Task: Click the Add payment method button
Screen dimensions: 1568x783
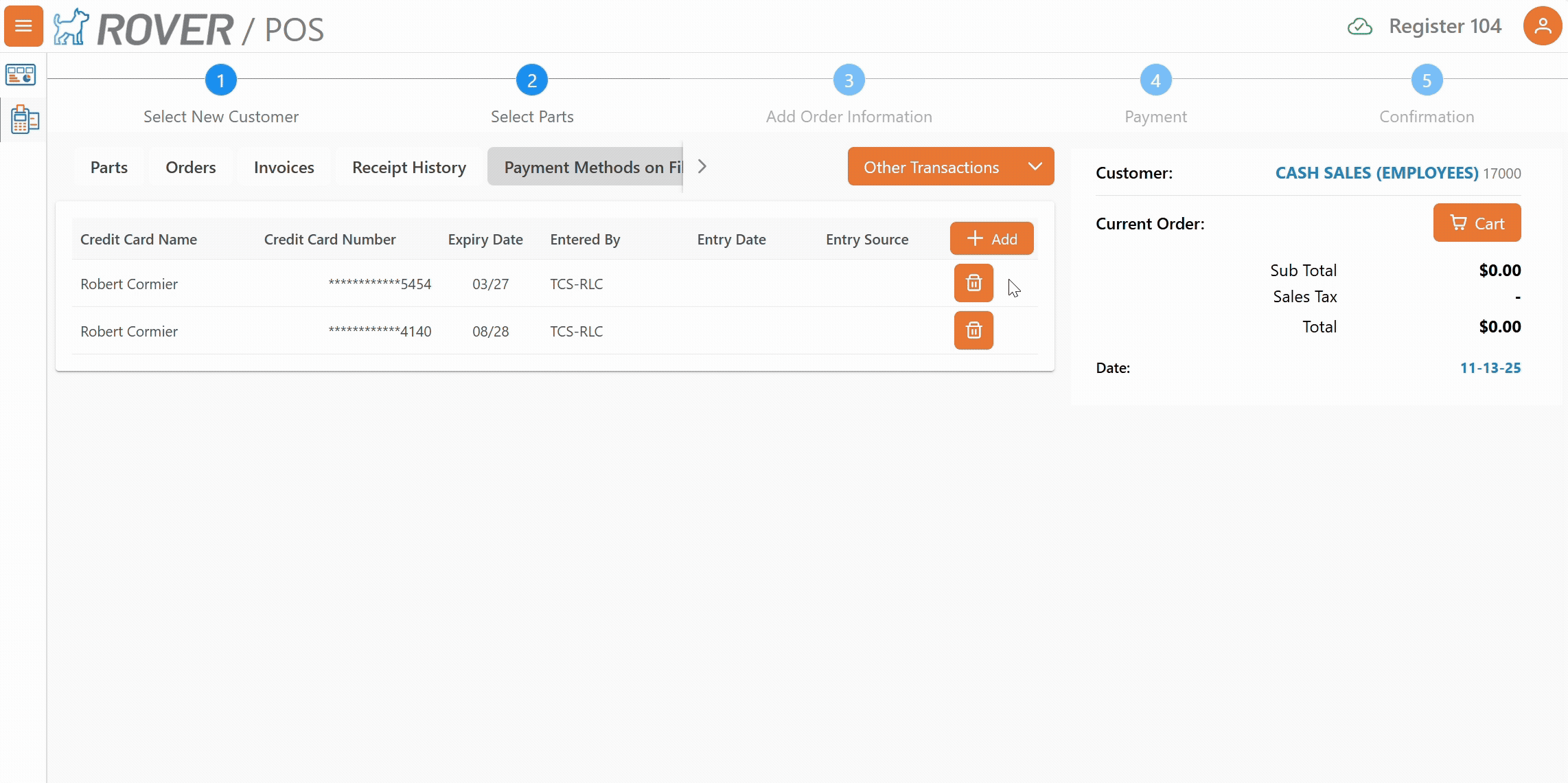Action: tap(991, 238)
